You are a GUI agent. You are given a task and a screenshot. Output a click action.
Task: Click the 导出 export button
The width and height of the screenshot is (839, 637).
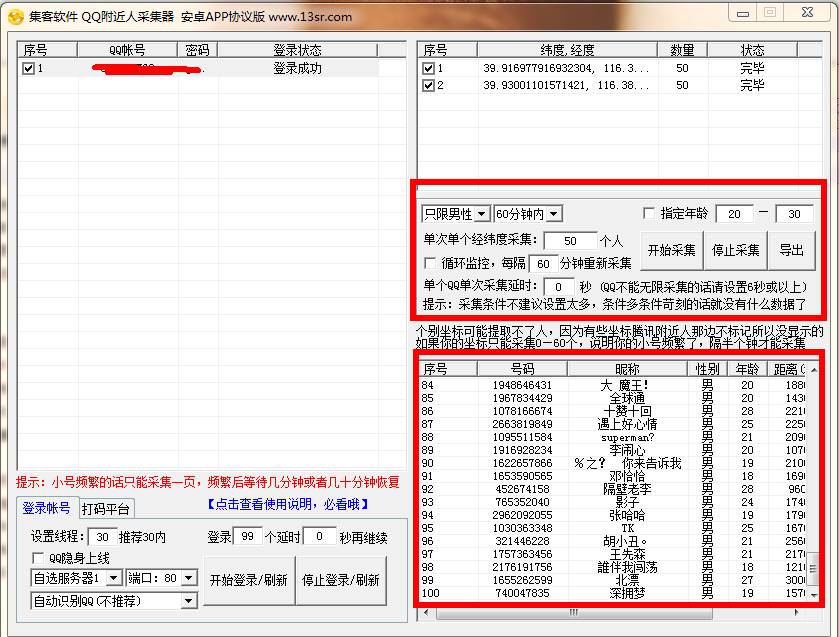(791, 250)
